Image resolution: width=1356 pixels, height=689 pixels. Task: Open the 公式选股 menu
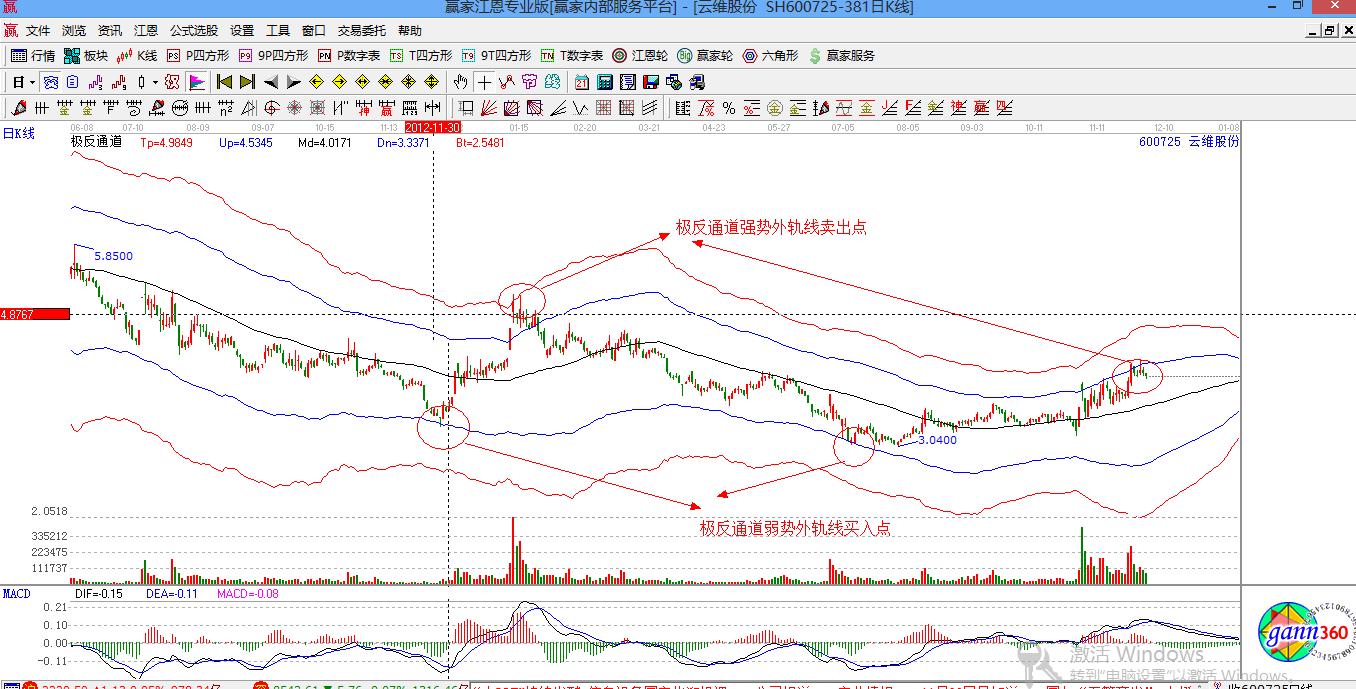194,31
